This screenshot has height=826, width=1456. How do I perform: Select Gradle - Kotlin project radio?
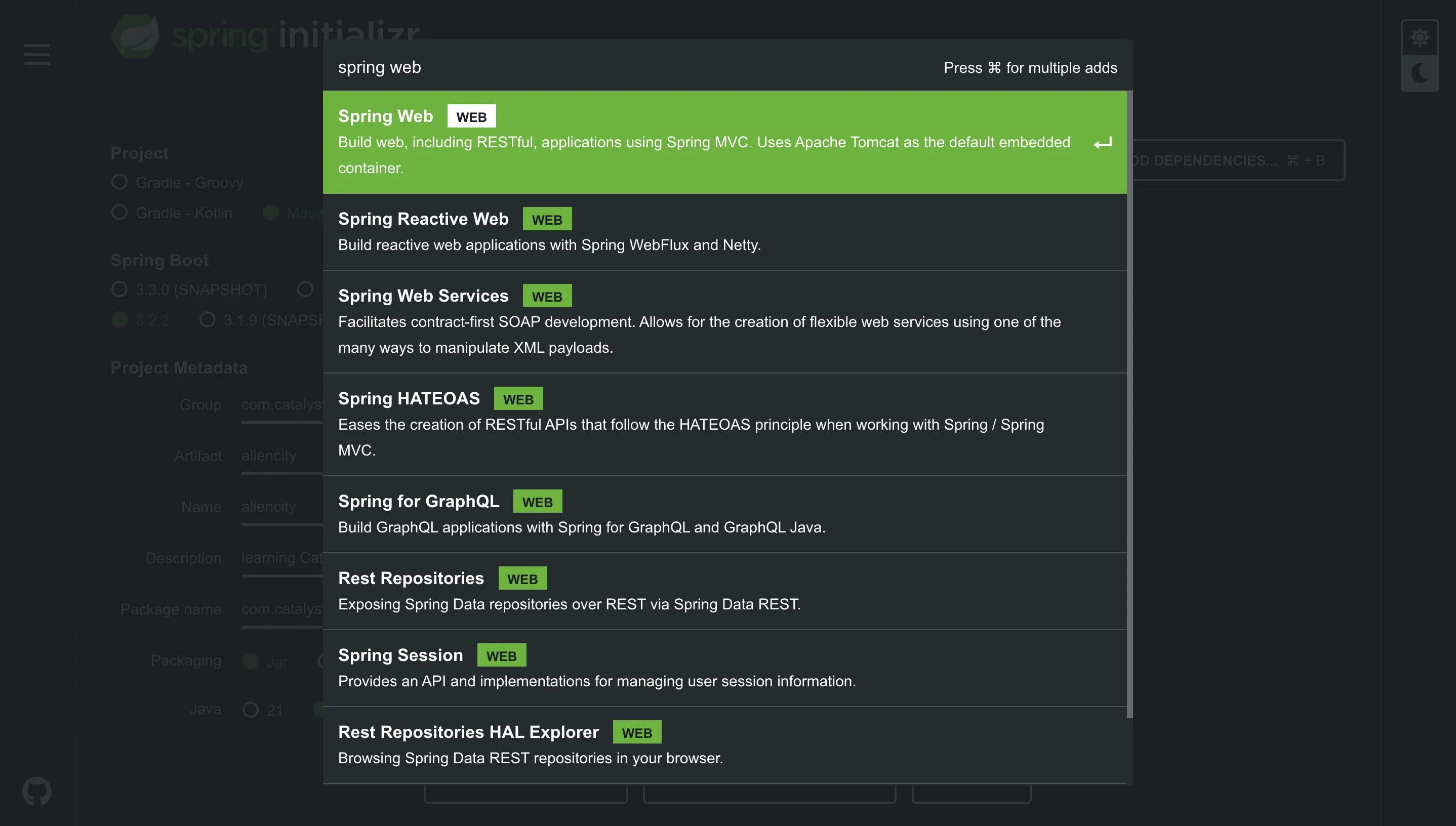click(119, 212)
